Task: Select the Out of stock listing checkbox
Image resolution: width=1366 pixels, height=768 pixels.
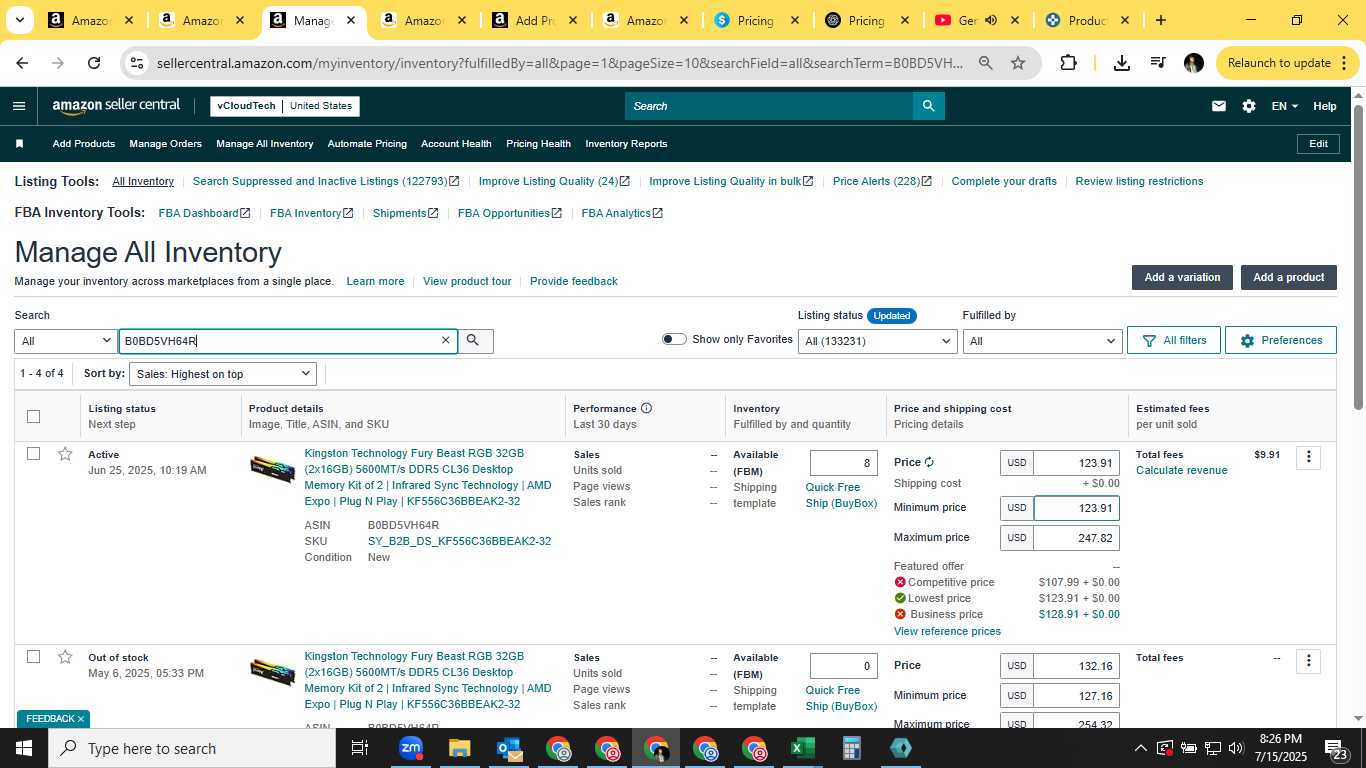Action: click(x=33, y=657)
